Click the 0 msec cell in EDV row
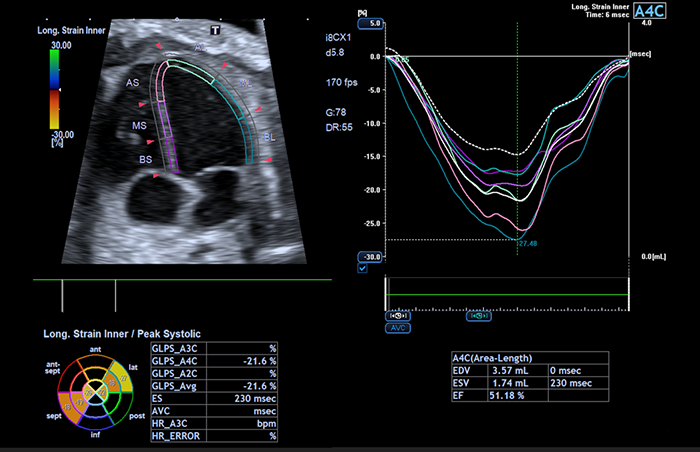The width and height of the screenshot is (700, 452). pos(566,370)
